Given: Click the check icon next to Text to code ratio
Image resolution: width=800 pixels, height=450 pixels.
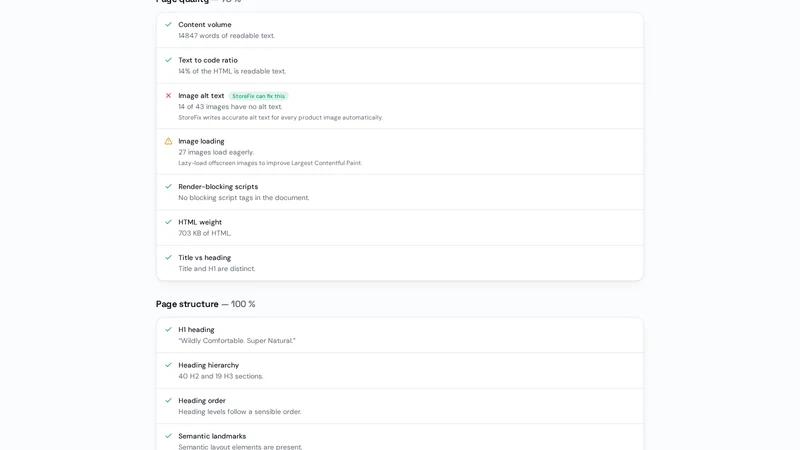Looking at the screenshot, I should tap(168, 60).
